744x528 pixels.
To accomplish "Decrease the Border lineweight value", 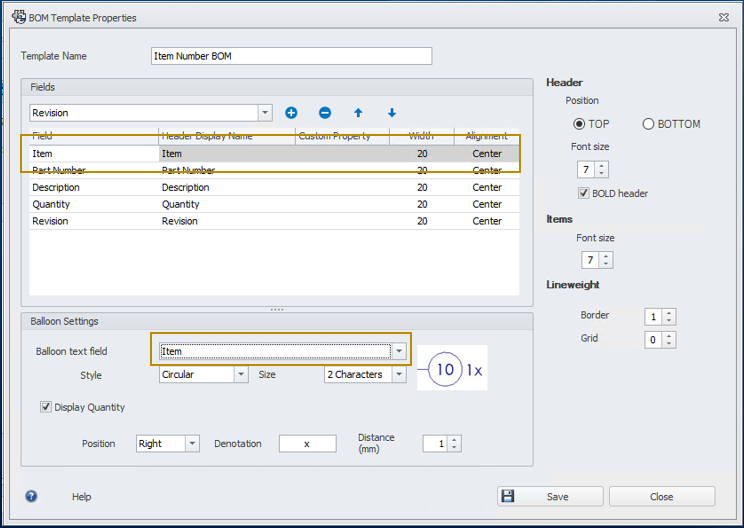I will pos(669,321).
